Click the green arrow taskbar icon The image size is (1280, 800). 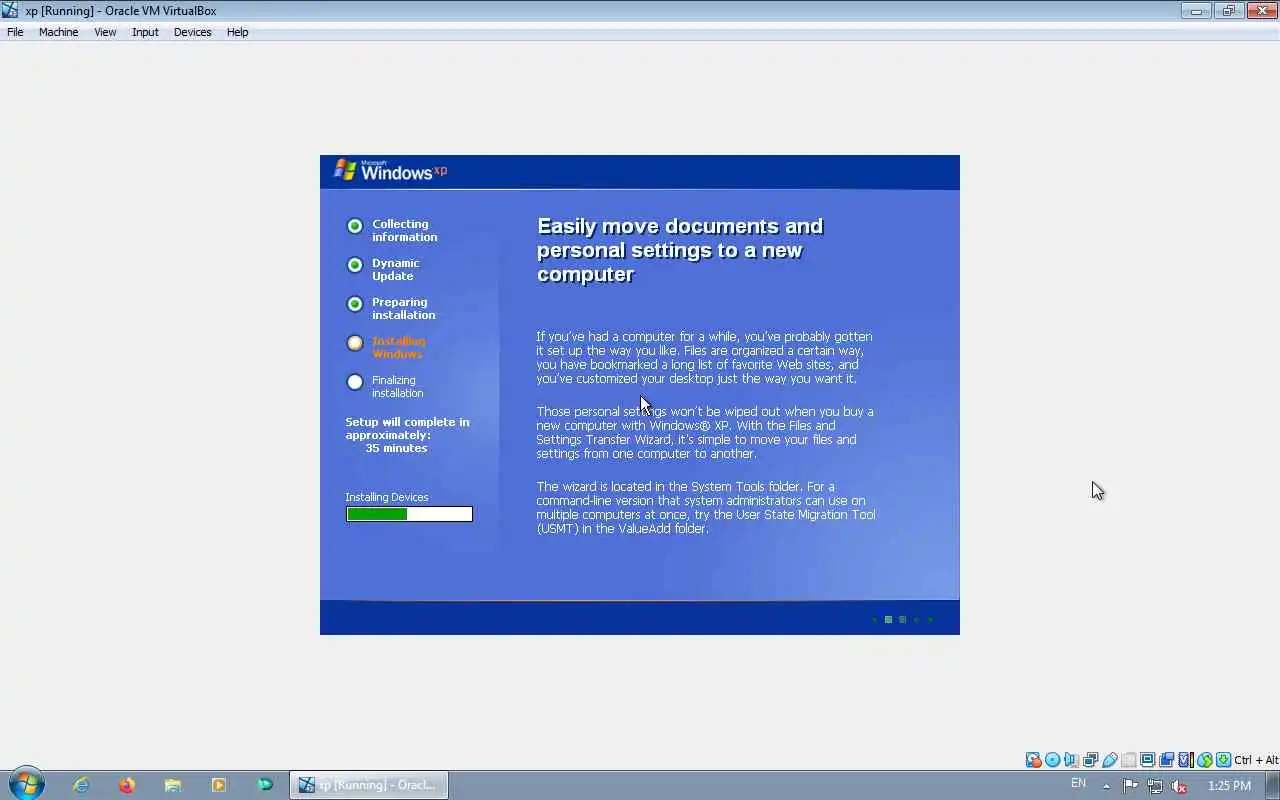pyautogui.click(x=265, y=785)
